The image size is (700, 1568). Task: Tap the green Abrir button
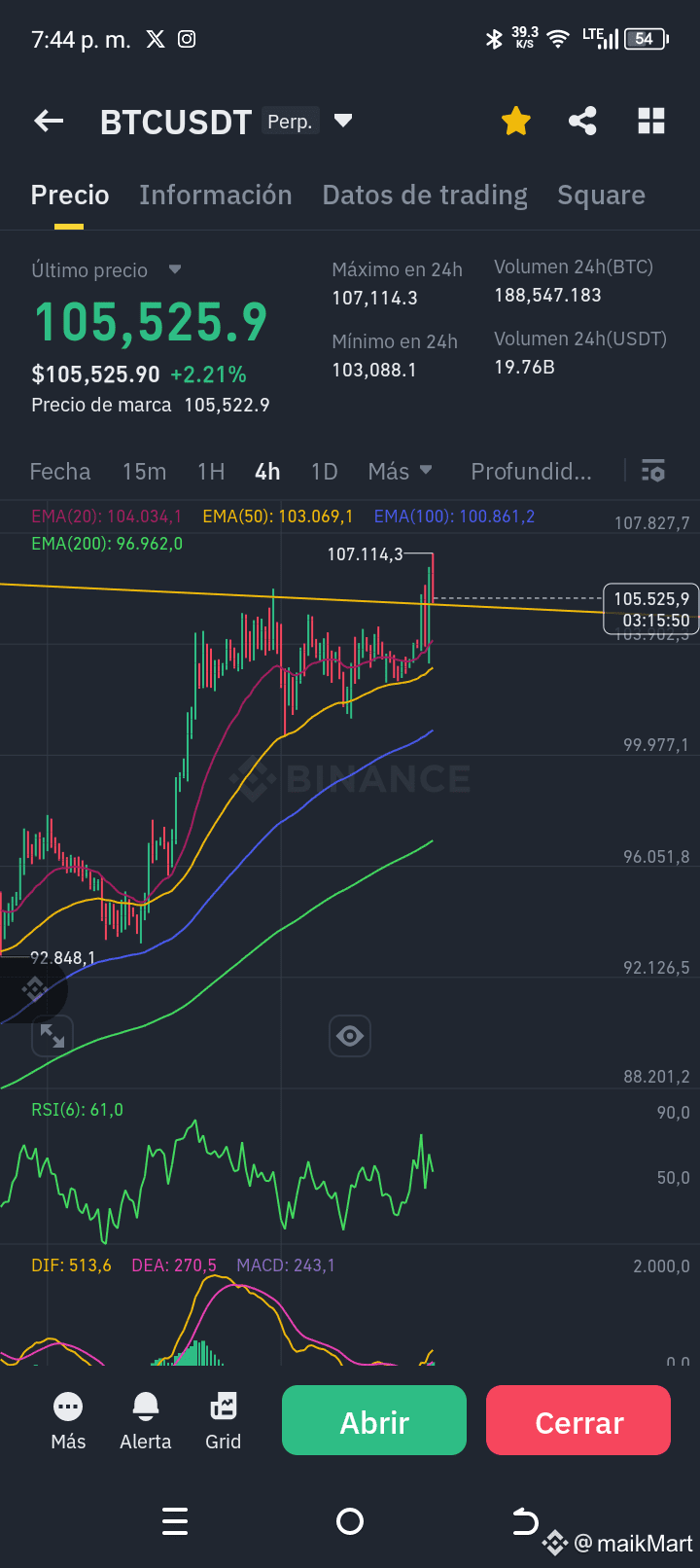[x=374, y=1421]
